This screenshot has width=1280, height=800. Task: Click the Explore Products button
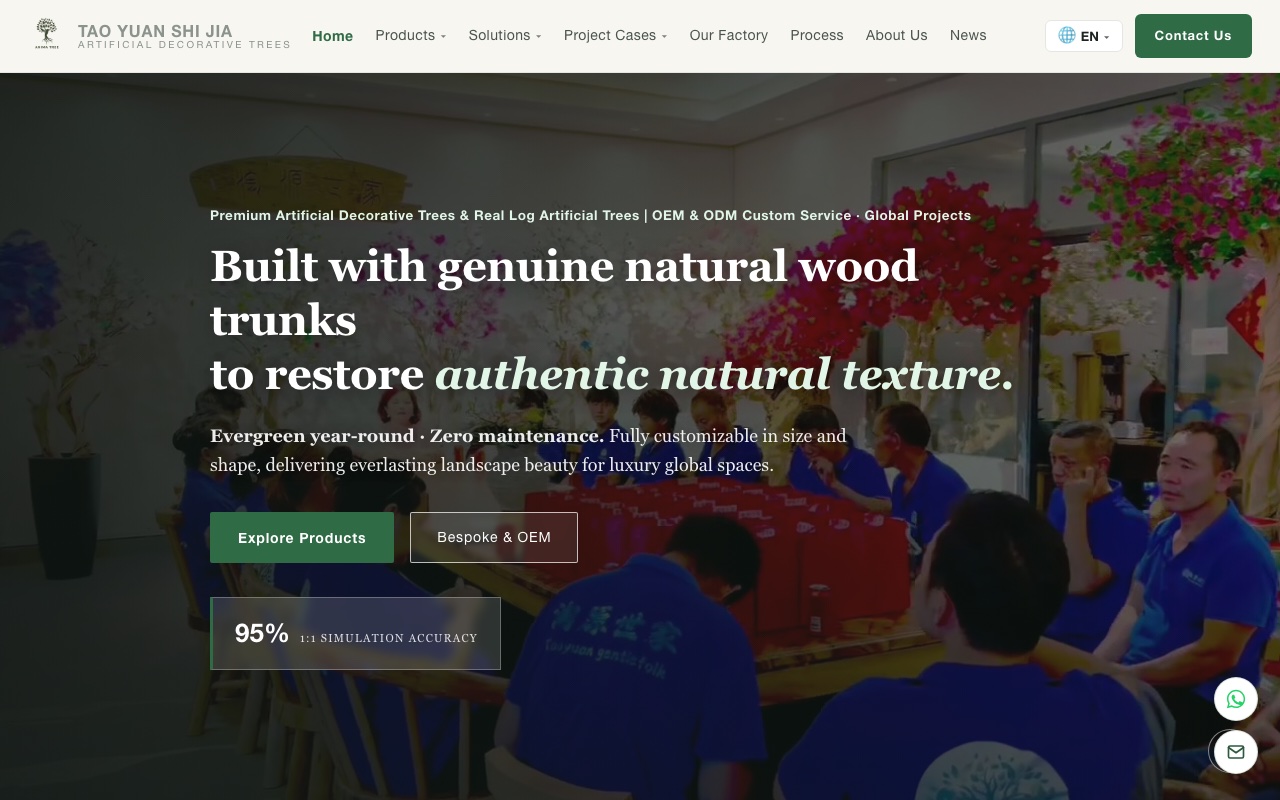302,538
